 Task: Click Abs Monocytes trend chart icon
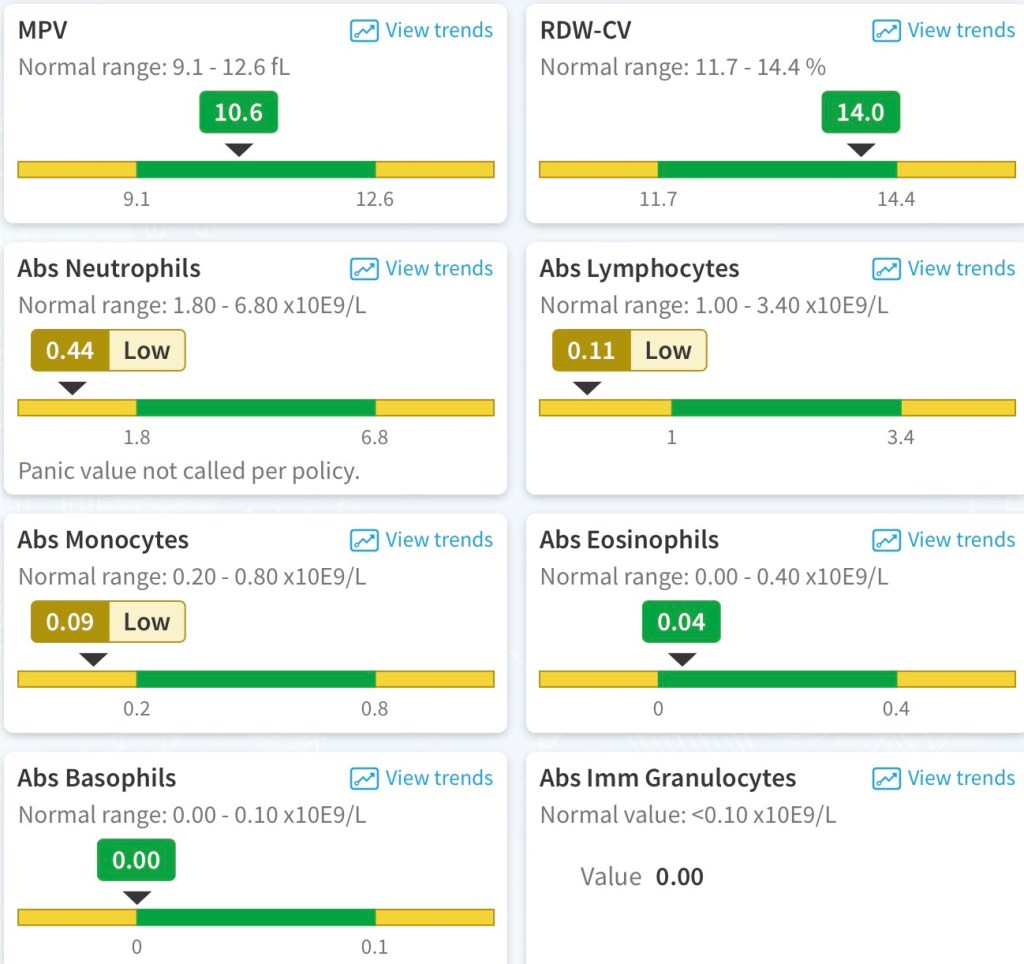pos(364,540)
